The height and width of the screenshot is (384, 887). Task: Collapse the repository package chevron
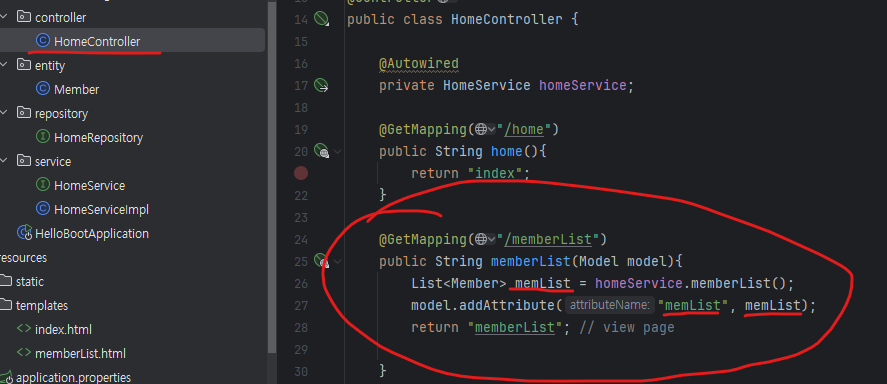[4, 114]
